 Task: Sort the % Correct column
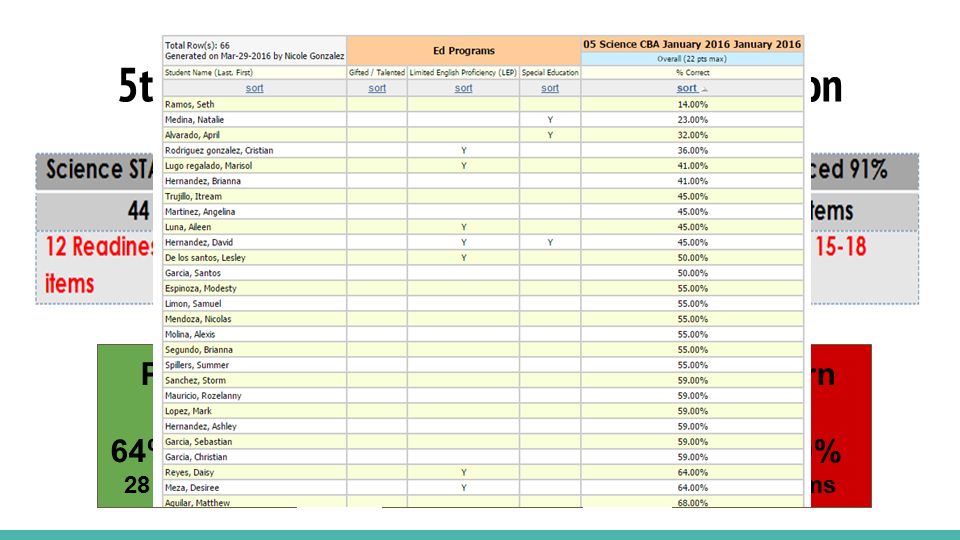coord(686,88)
